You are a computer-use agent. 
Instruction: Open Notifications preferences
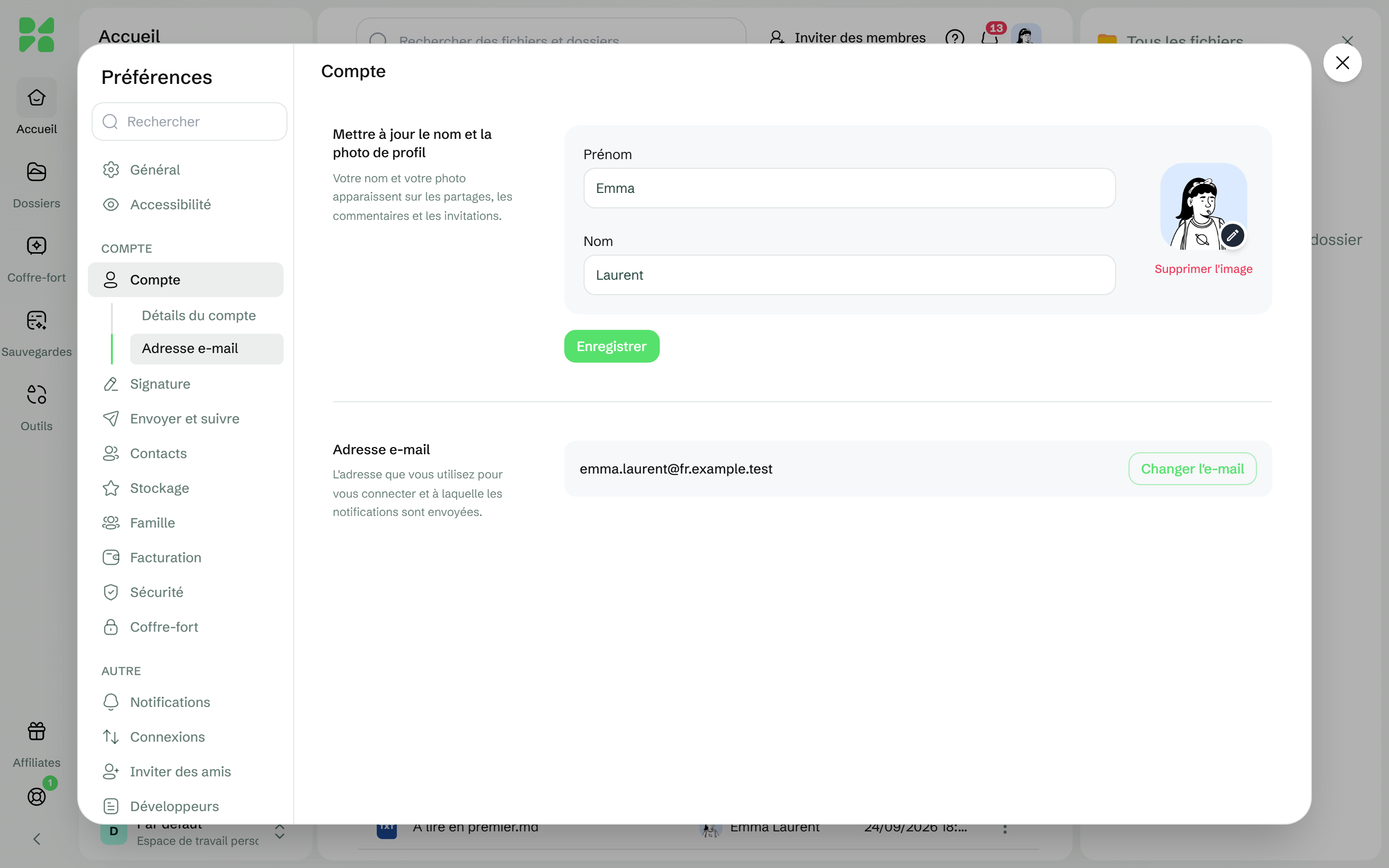pos(185,702)
